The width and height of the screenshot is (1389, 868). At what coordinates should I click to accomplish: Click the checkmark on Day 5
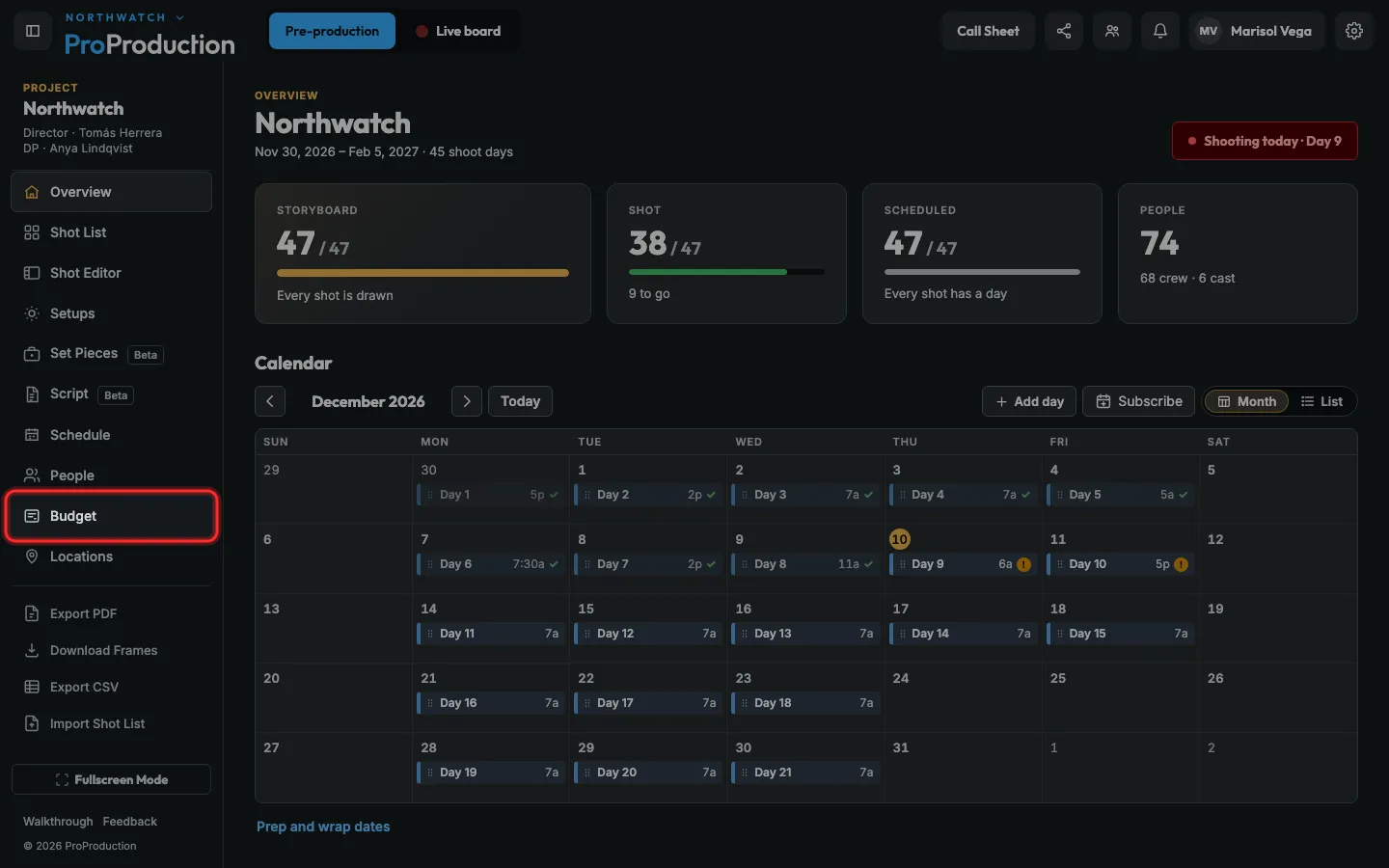(1184, 495)
